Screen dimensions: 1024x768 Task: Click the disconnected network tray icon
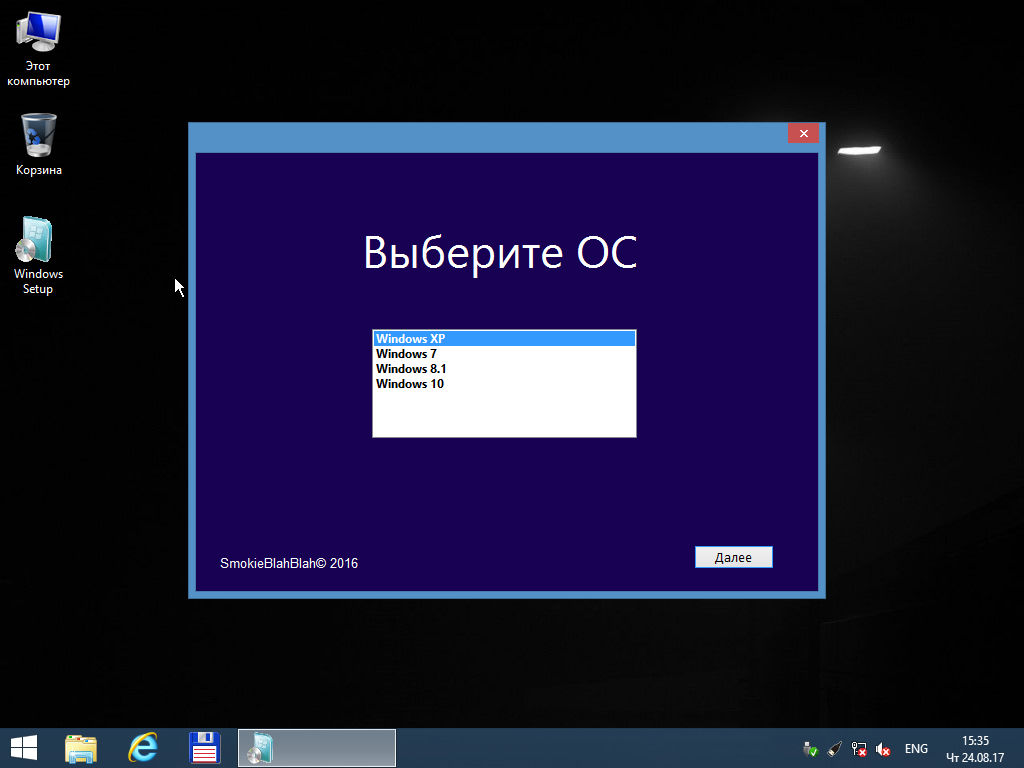coord(858,748)
